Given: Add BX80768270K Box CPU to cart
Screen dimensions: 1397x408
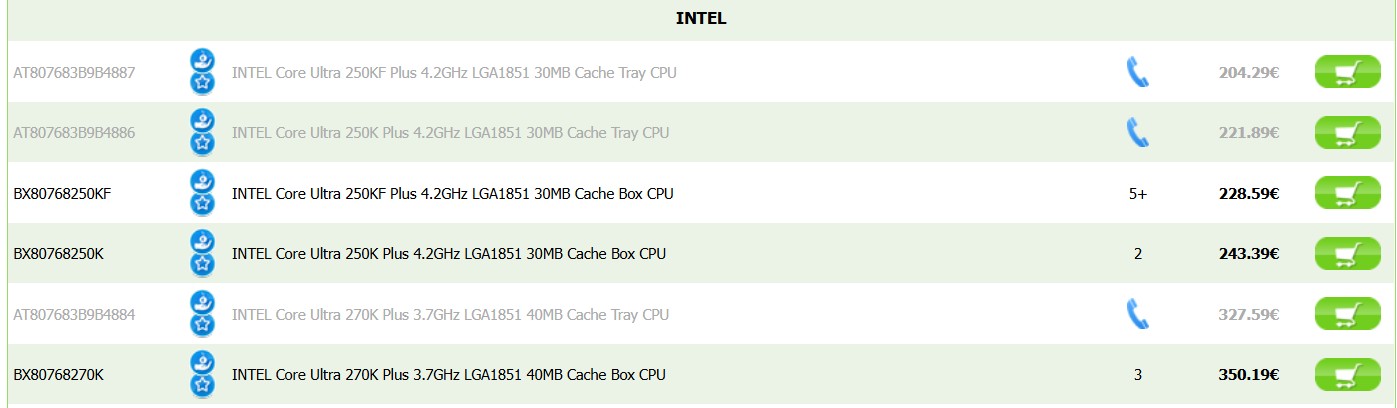Looking at the screenshot, I should pos(1346,375).
